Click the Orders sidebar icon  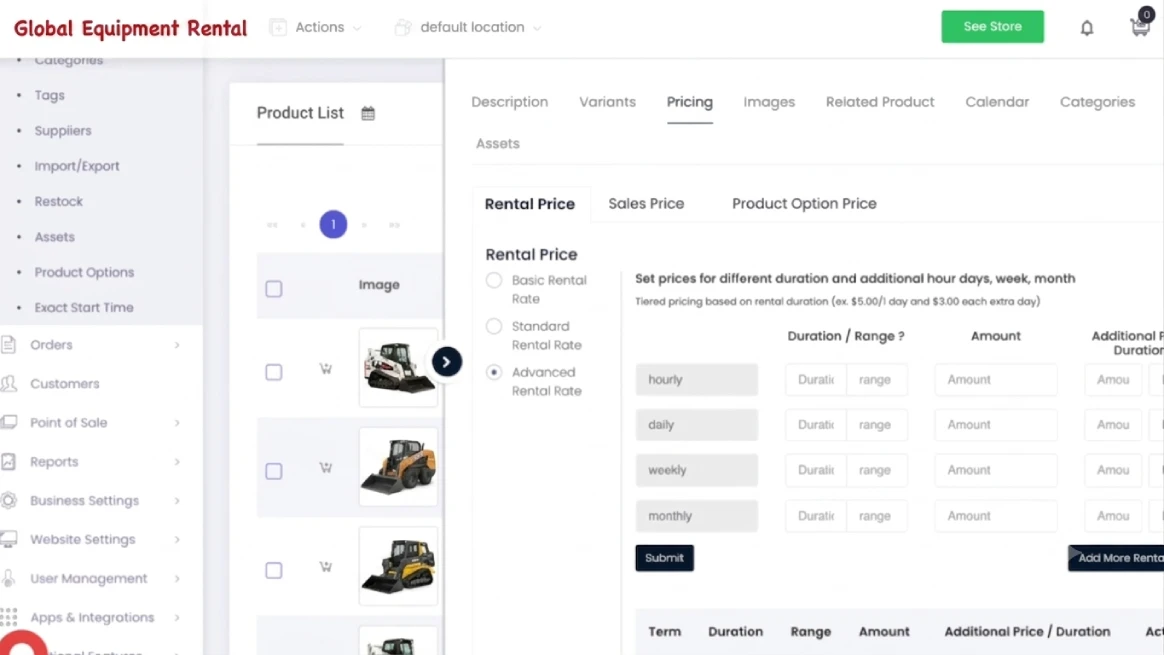point(8,345)
